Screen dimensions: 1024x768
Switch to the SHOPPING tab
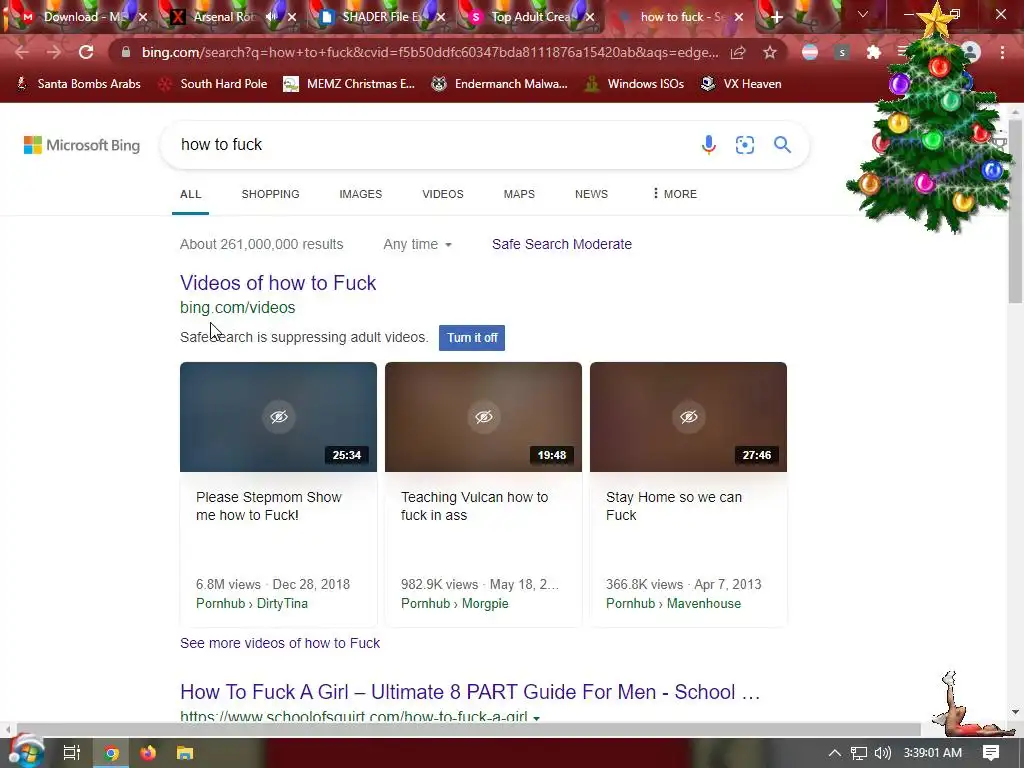(270, 194)
